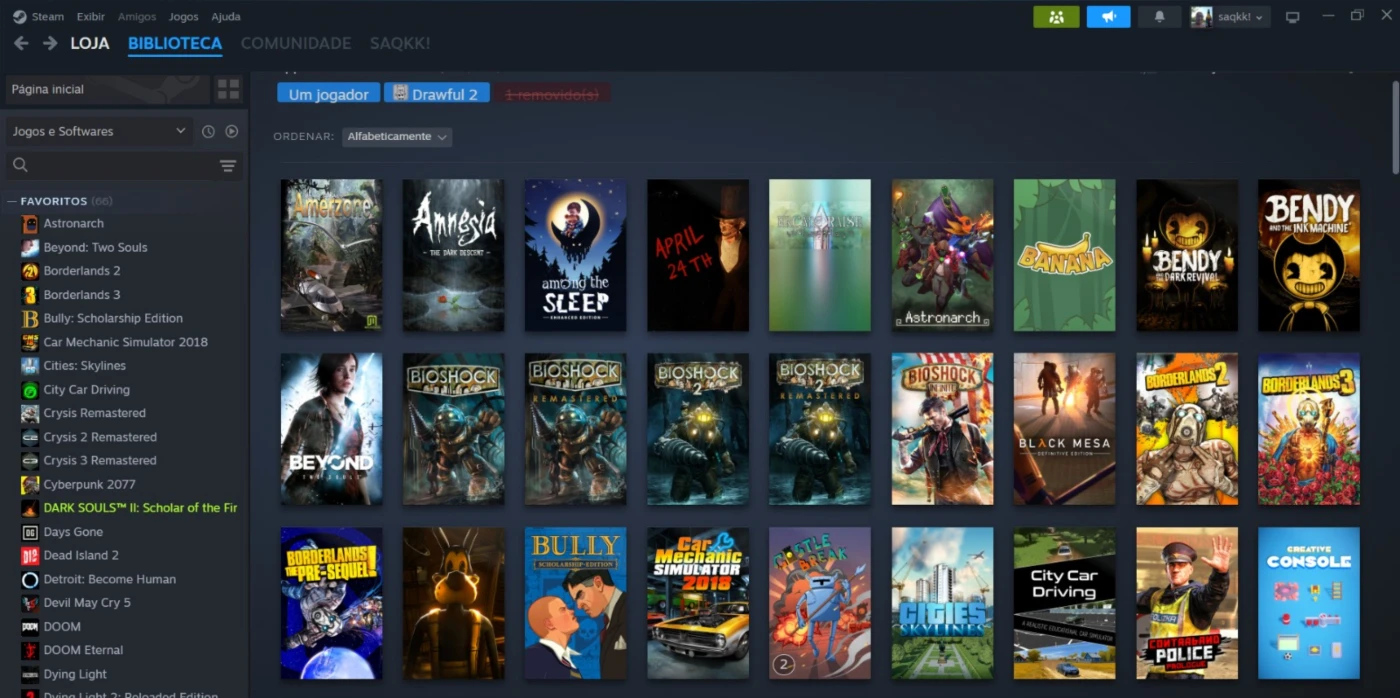Screen dimensions: 1400x698
Task: Click the Astronarch sidebar icon
Action: [30, 223]
